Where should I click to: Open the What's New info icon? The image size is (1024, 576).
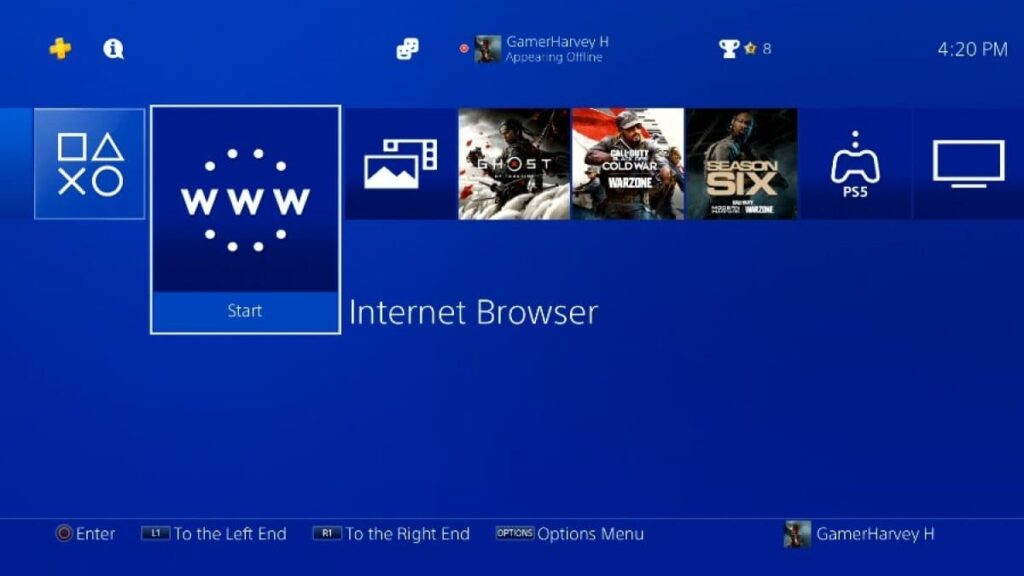[113, 48]
